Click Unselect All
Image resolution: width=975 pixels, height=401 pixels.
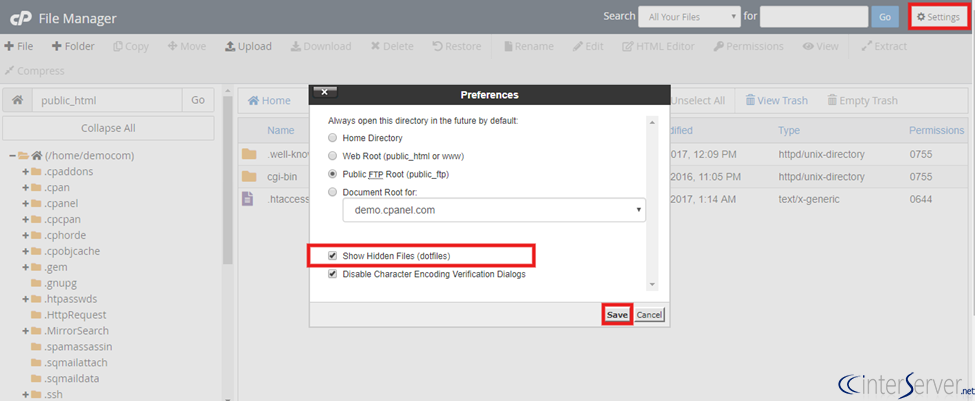698,100
